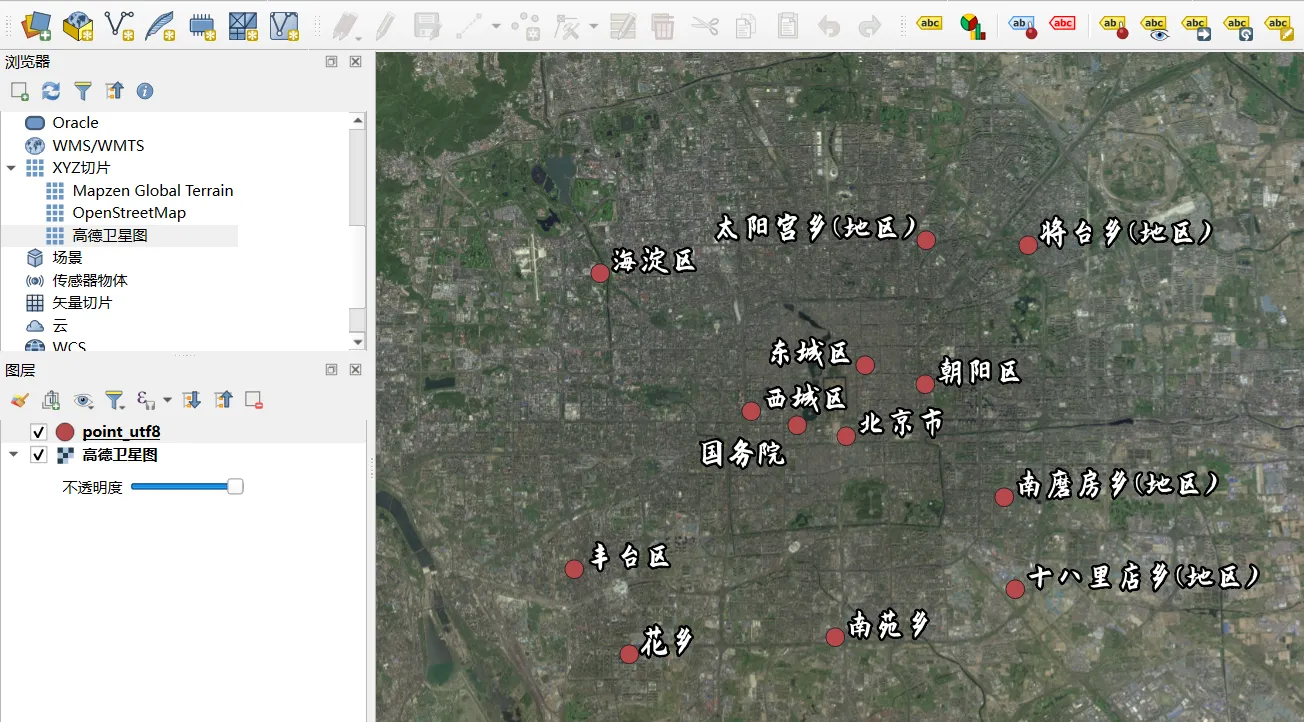Expand all layers in Layers panel
Image resolution: width=1304 pixels, height=722 pixels.
tap(193, 400)
